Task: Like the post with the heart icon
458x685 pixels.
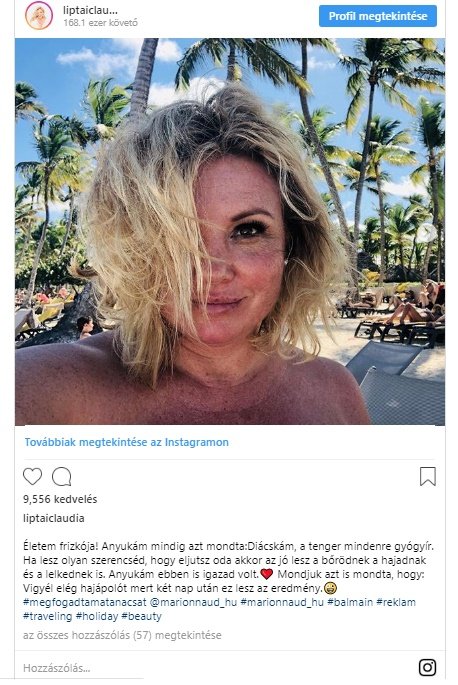Action: pyautogui.click(x=32, y=476)
